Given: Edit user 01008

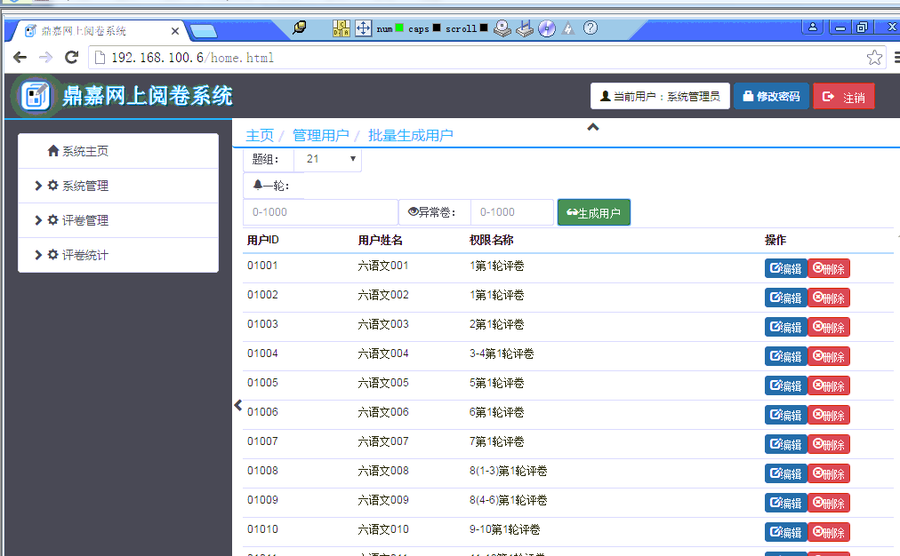Looking at the screenshot, I should coord(786,473).
